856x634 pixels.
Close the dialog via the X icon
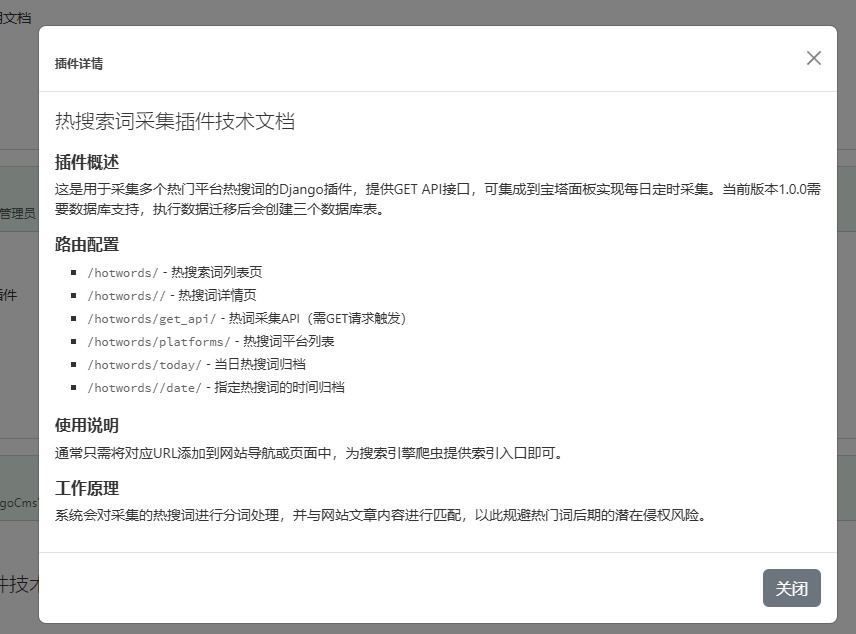(813, 58)
